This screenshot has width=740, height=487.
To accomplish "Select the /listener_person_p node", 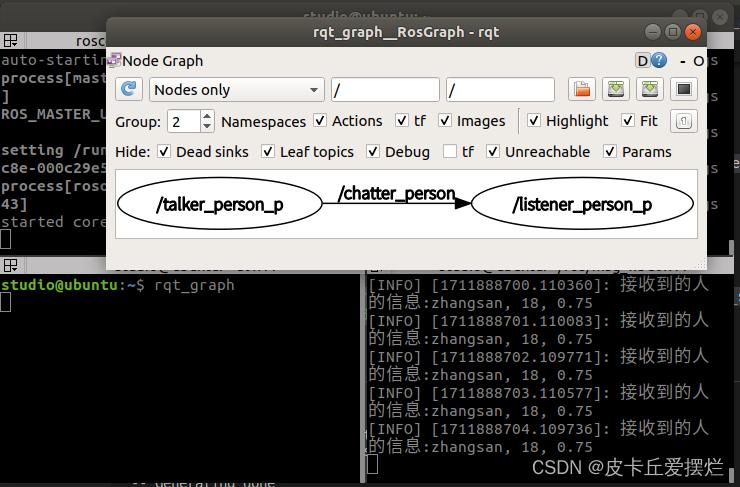I will tap(582, 204).
